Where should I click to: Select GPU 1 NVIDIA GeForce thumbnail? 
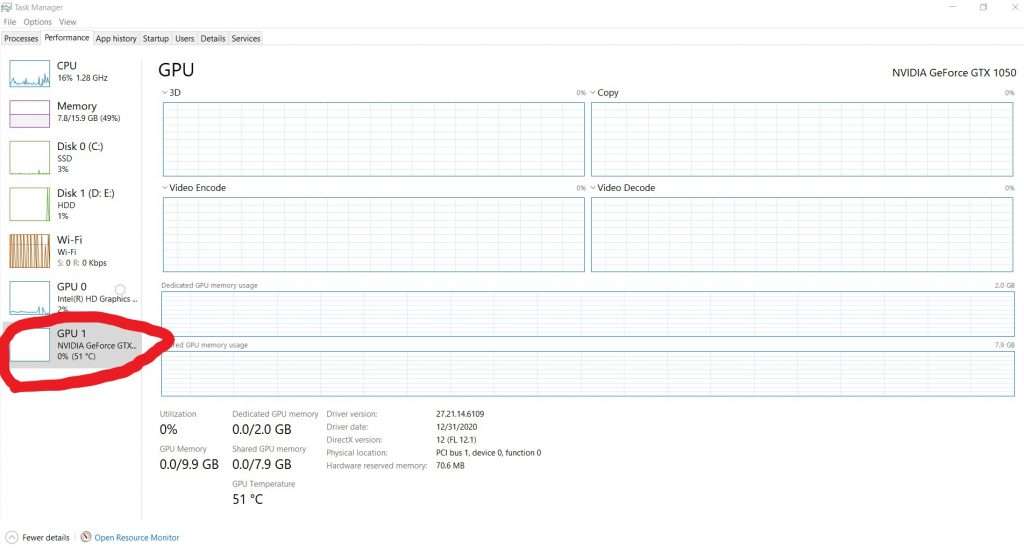(29, 344)
